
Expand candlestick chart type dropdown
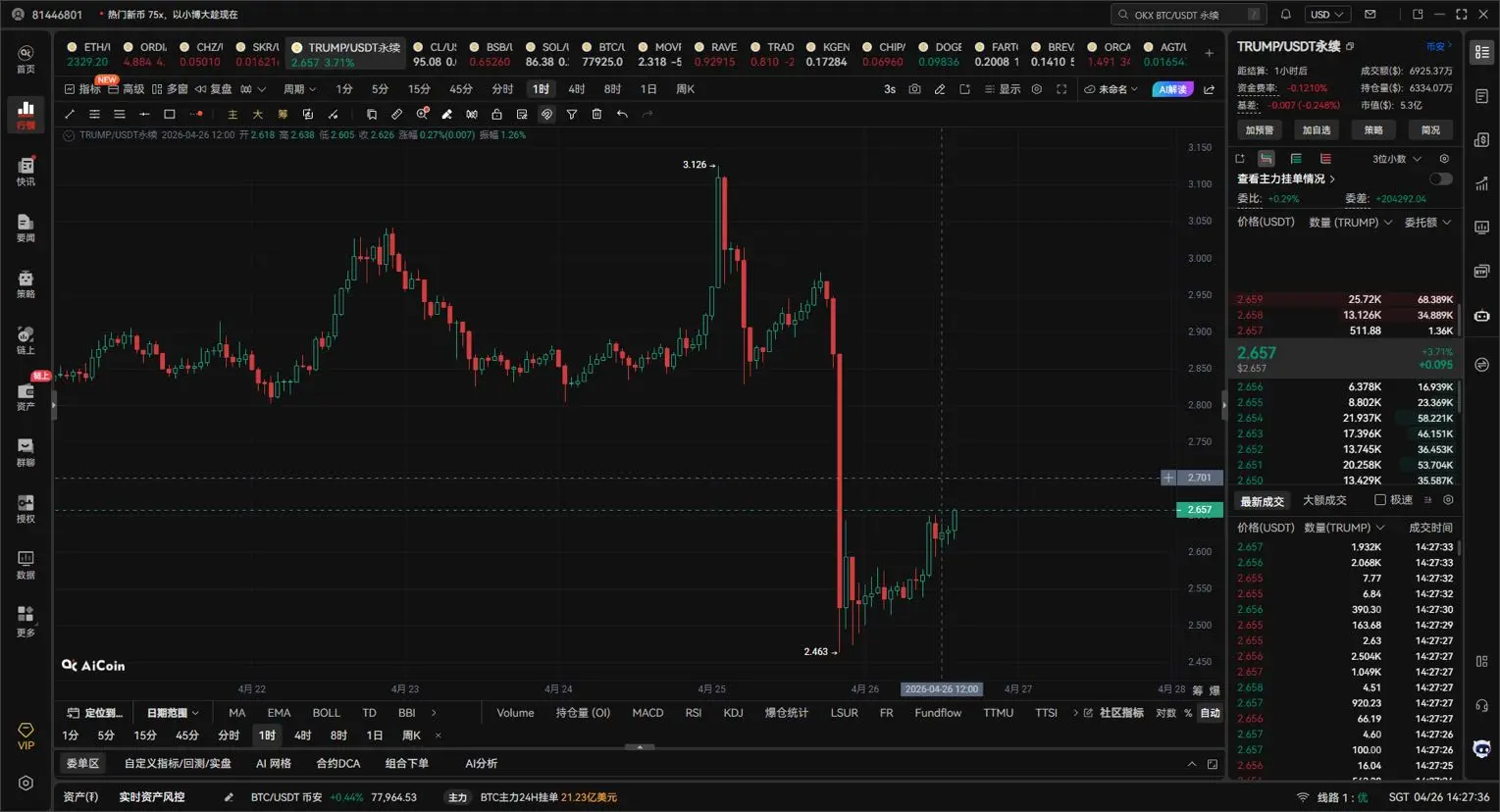tap(253, 89)
